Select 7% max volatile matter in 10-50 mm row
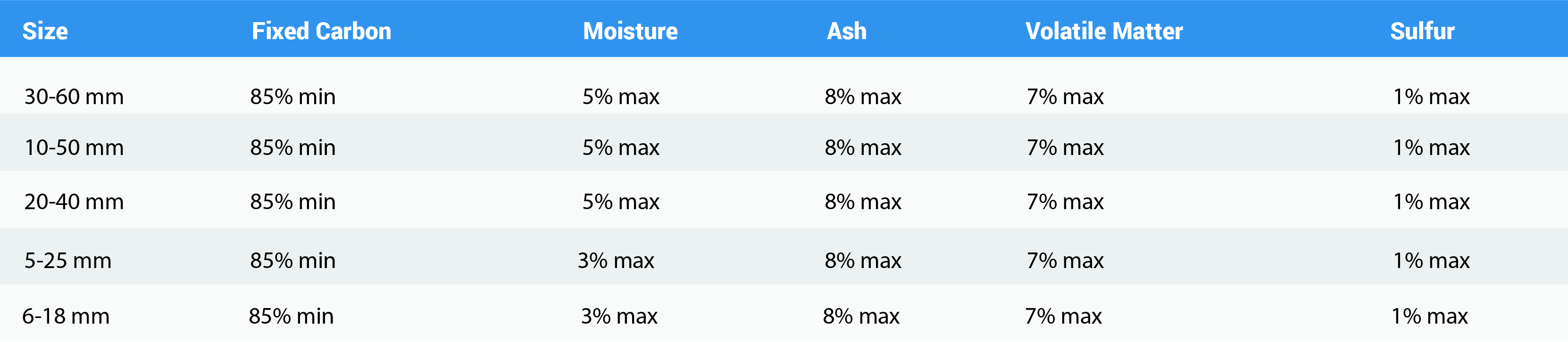Screen dimensions: 1568x342 click(x=1065, y=147)
